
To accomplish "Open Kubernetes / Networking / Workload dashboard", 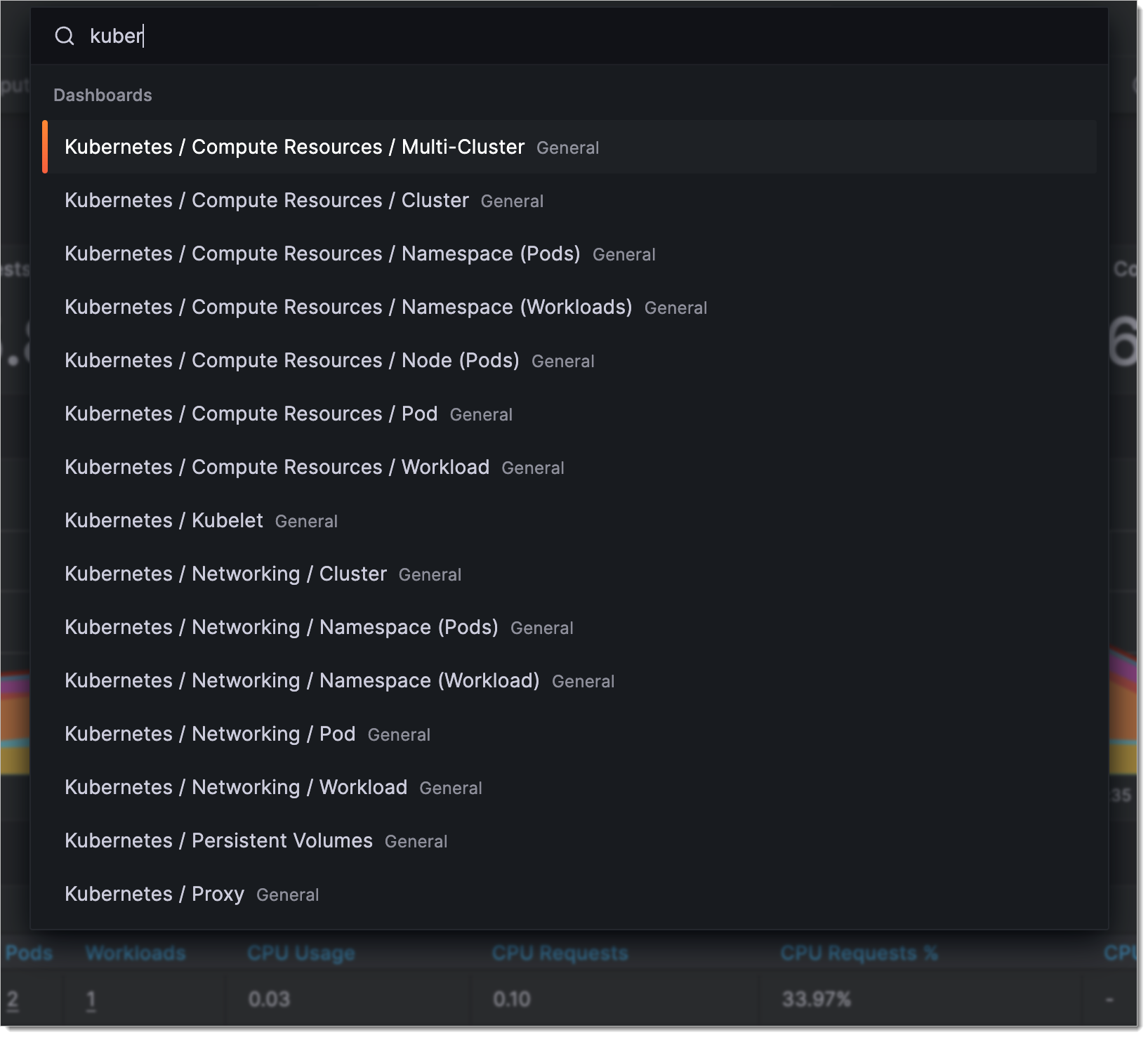I will coord(569,787).
